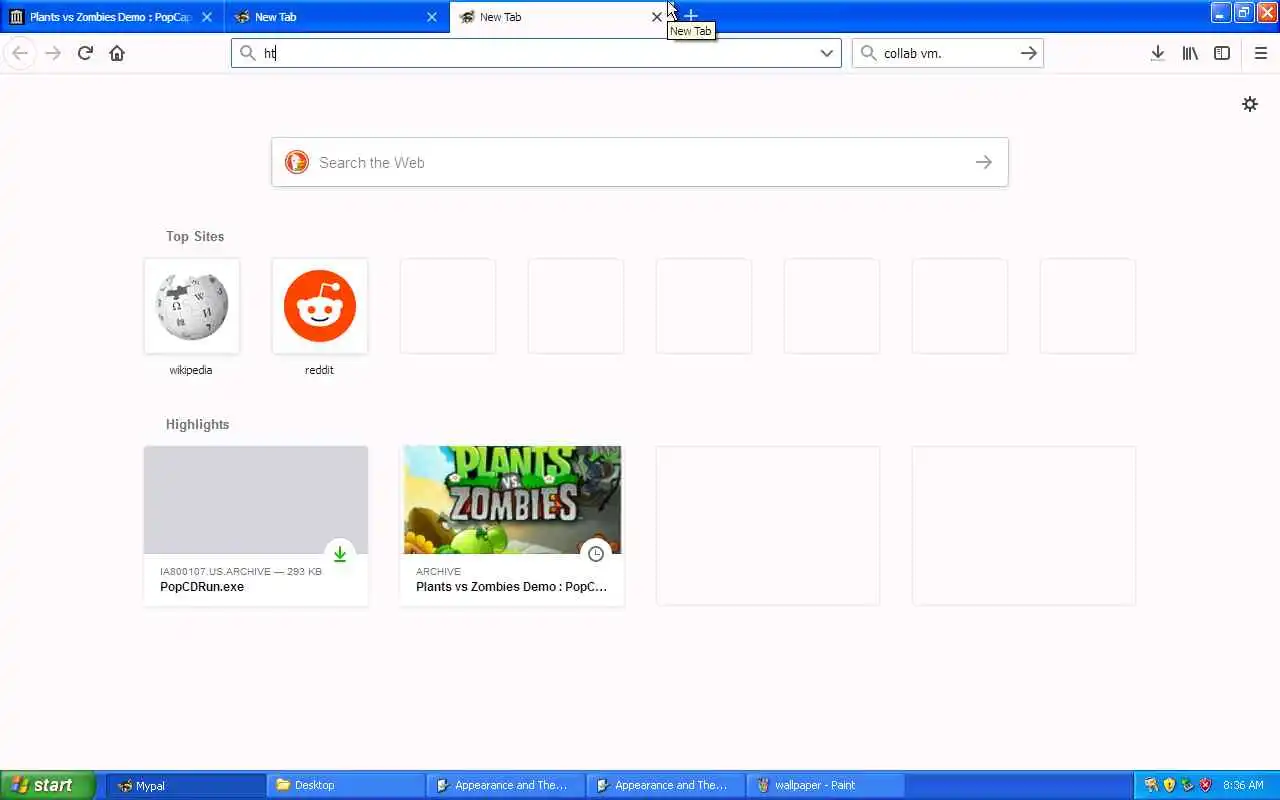
Task: Click the 'collab vm.' search field
Action: click(948, 53)
